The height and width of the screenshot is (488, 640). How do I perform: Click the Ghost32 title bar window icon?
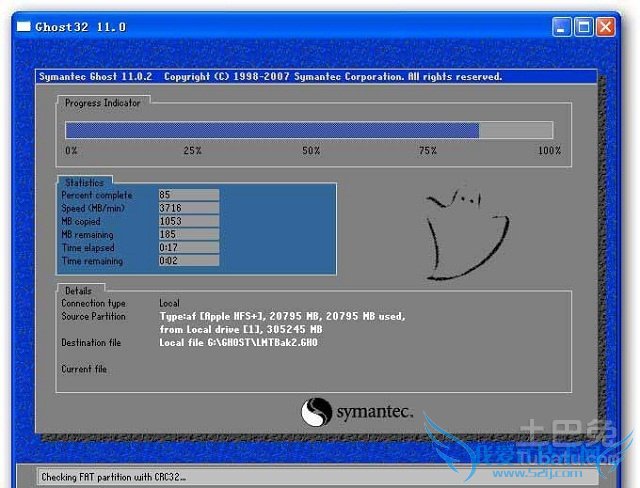24,27
